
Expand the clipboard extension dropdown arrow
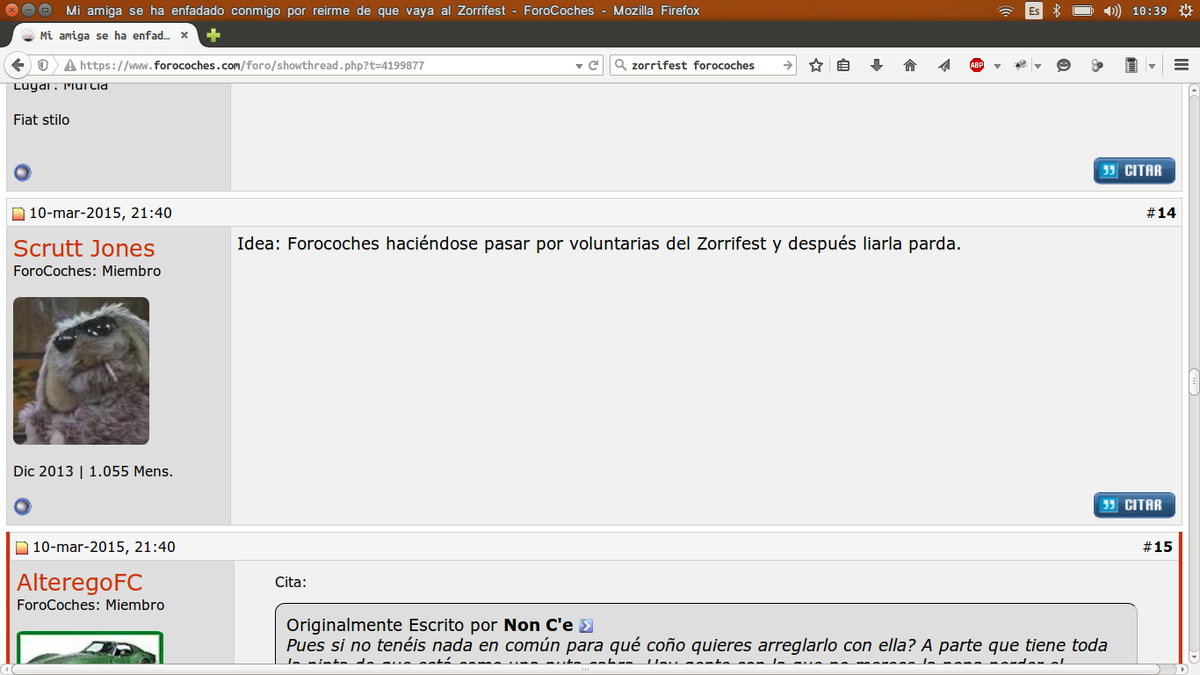pos(1152,66)
